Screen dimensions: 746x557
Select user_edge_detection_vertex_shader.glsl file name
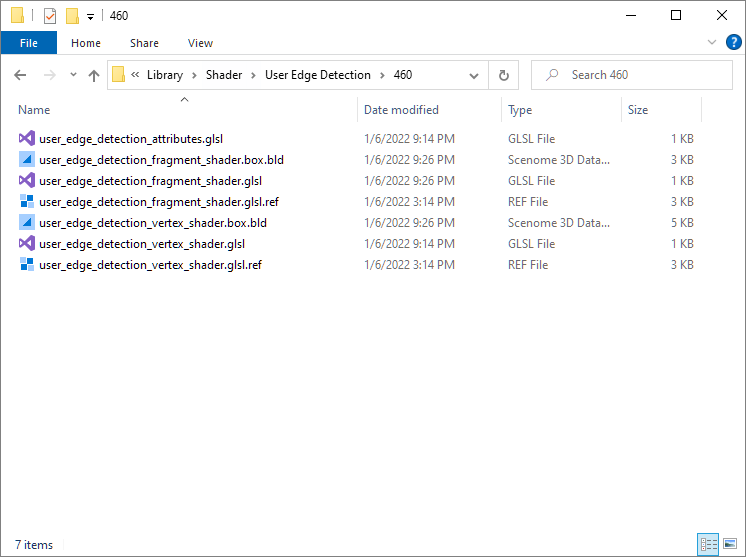(x=142, y=244)
